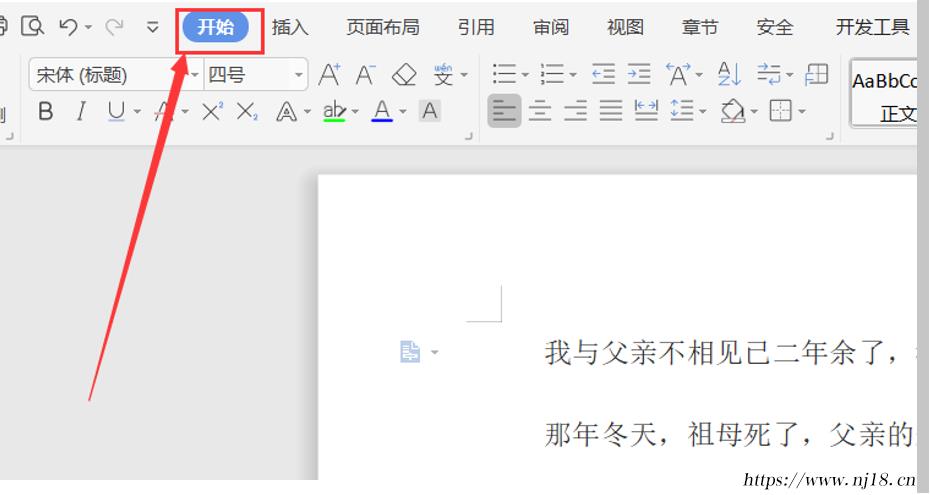Image resolution: width=930 pixels, height=495 pixels.
Task: Apply borders with the grid icon
Action: point(781,111)
